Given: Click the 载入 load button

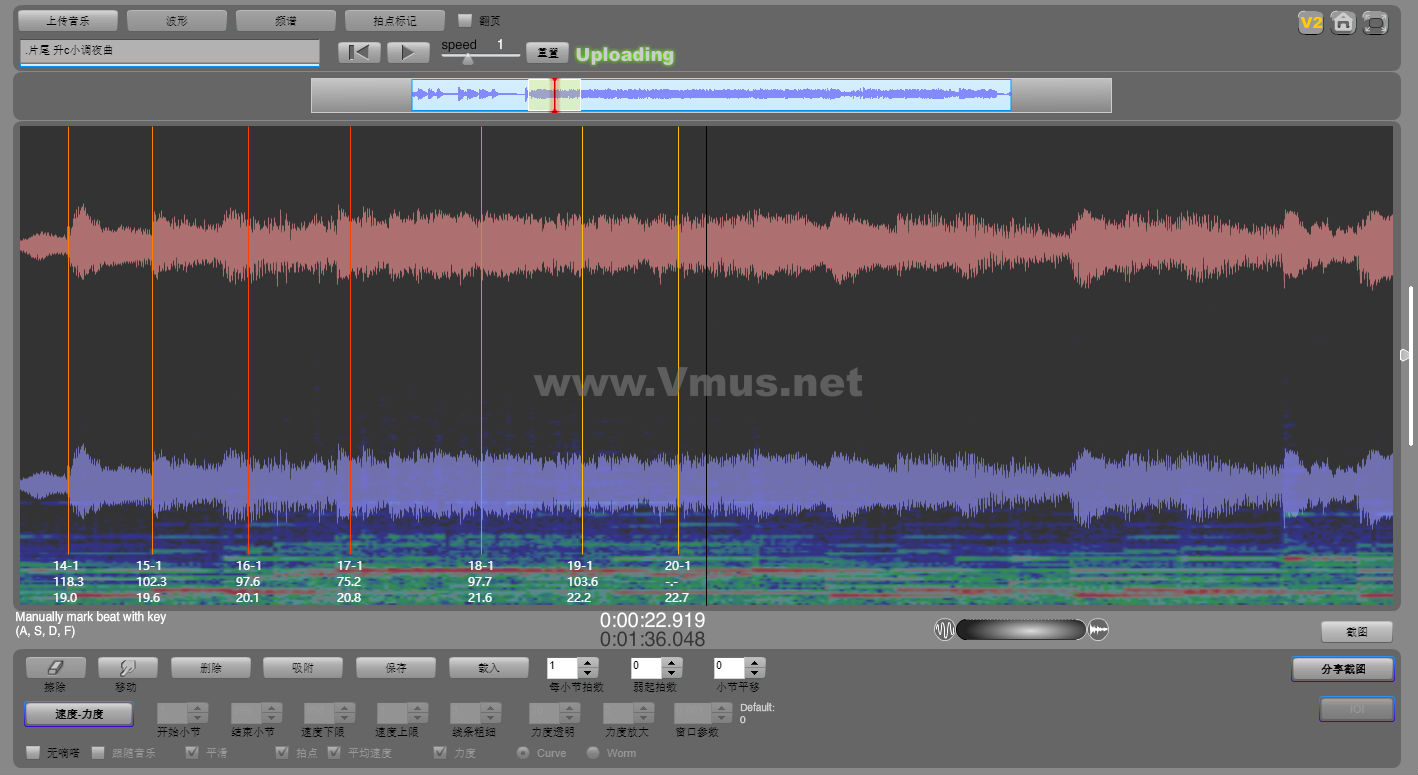Looking at the screenshot, I should [489, 667].
